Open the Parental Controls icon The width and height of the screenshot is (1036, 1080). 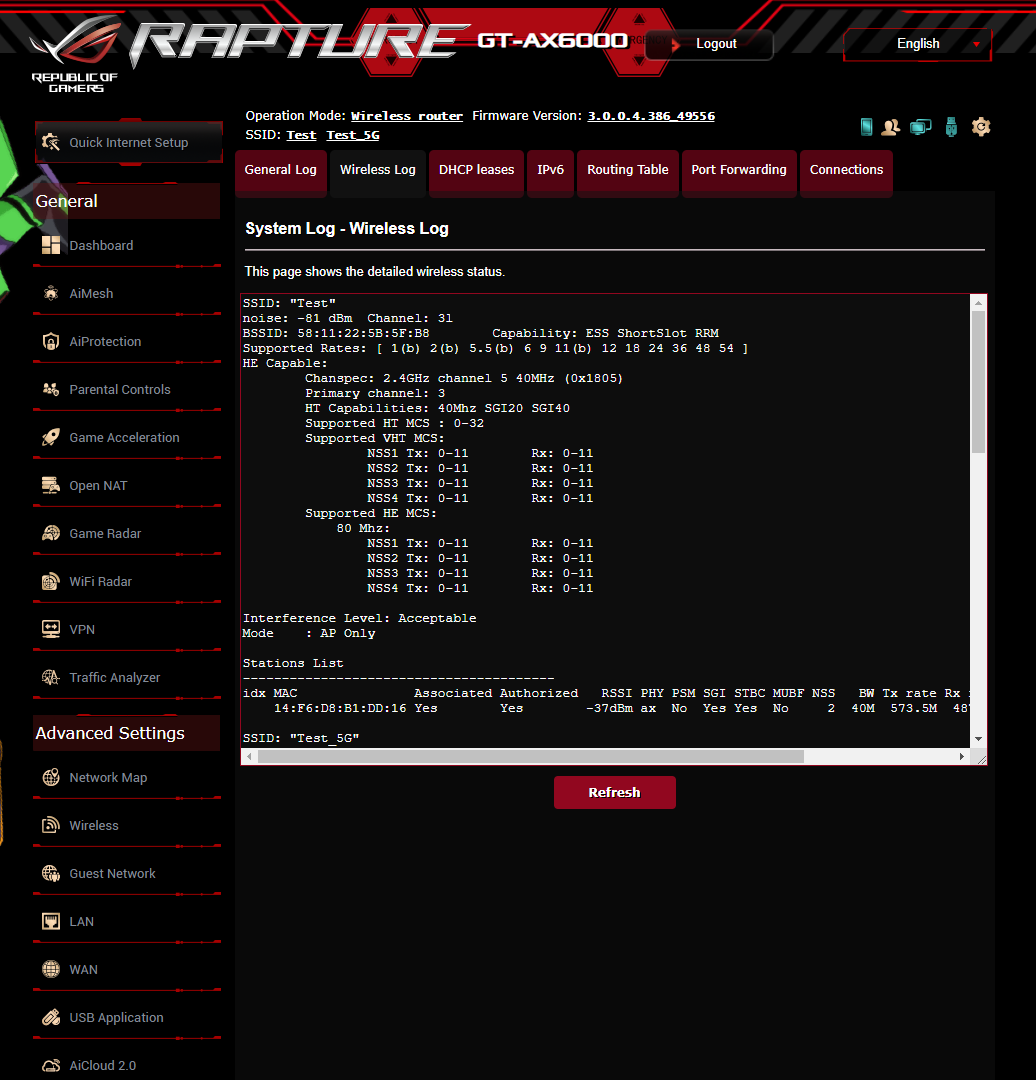[x=51, y=389]
